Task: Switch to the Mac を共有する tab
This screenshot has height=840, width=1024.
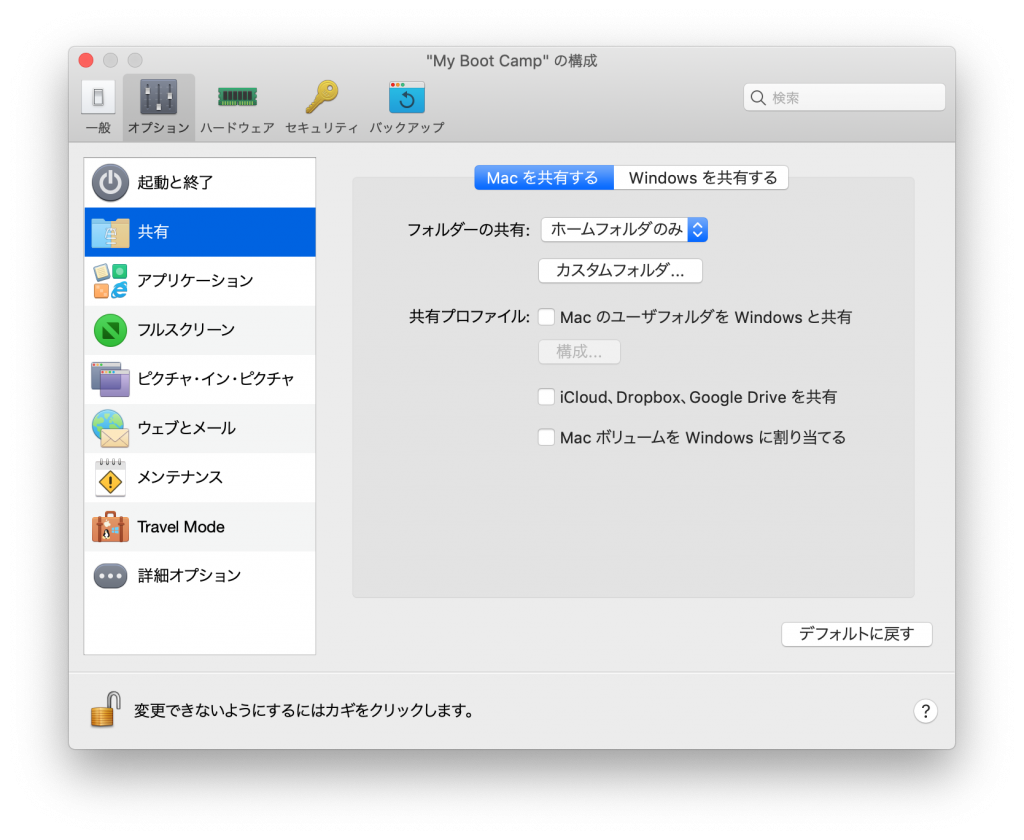Action: click(543, 178)
